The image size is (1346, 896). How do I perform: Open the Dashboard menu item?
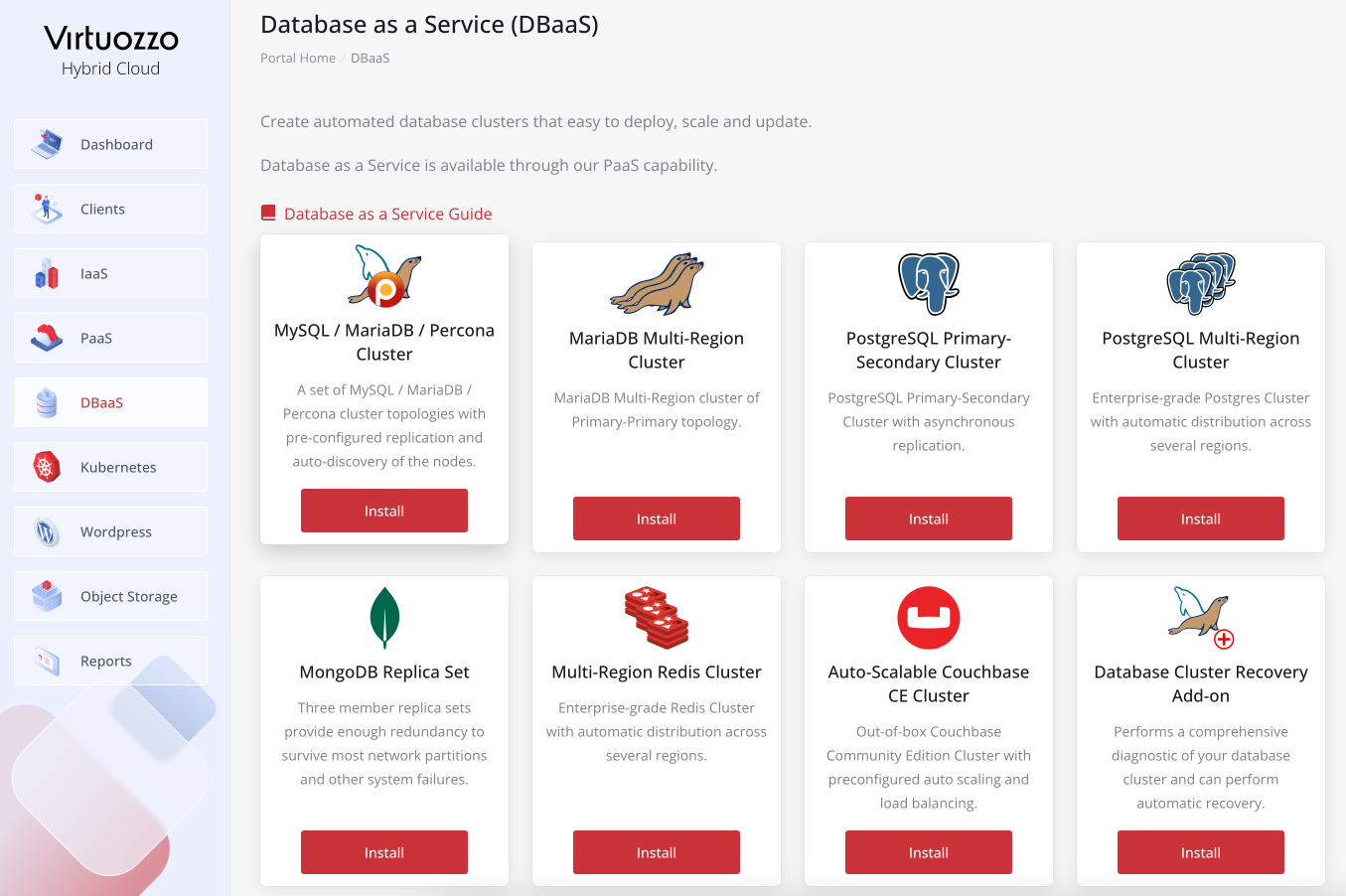point(110,144)
